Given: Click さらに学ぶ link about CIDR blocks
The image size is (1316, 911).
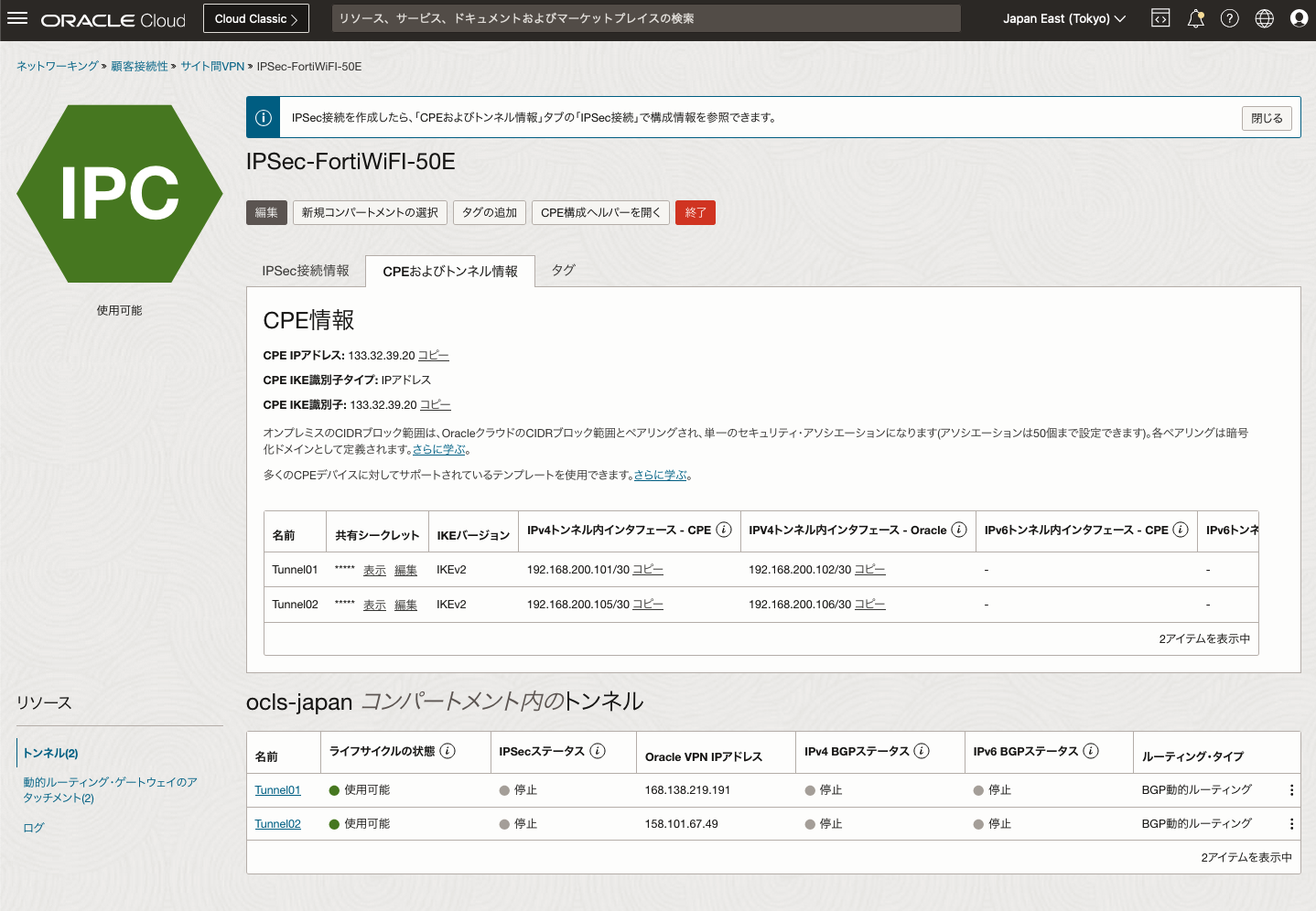Looking at the screenshot, I should 439,449.
